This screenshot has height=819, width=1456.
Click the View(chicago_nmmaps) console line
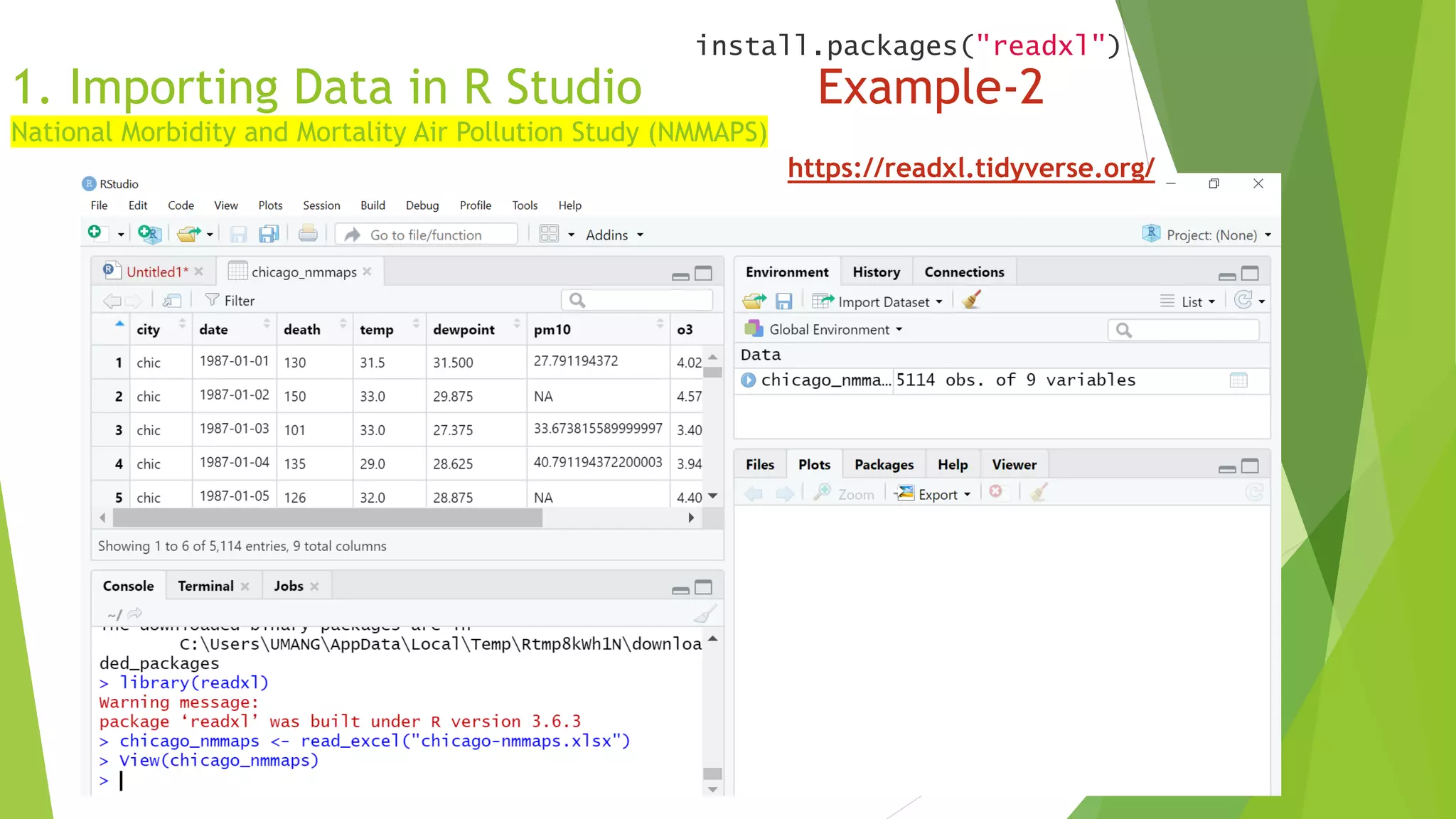click(218, 761)
